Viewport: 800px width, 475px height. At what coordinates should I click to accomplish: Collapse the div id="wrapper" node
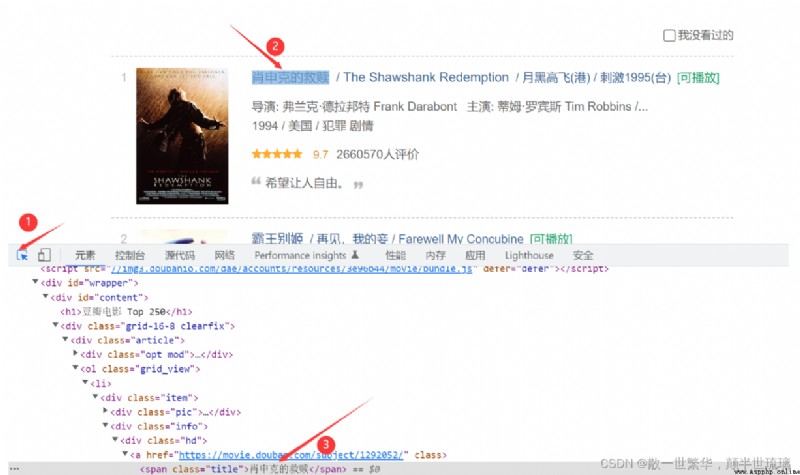35,282
